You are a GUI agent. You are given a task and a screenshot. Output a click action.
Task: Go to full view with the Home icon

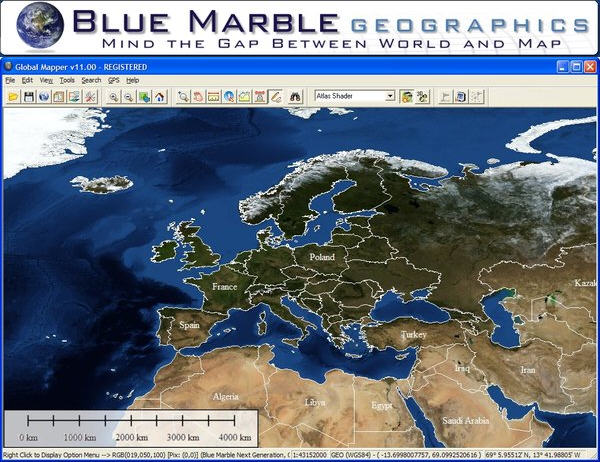[160, 96]
